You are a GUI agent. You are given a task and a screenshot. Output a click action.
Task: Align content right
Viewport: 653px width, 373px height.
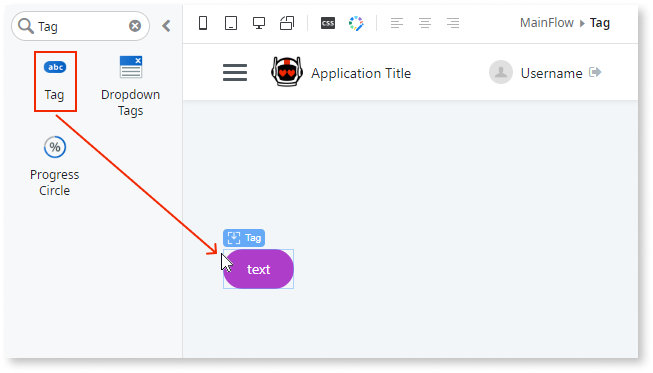[453, 23]
